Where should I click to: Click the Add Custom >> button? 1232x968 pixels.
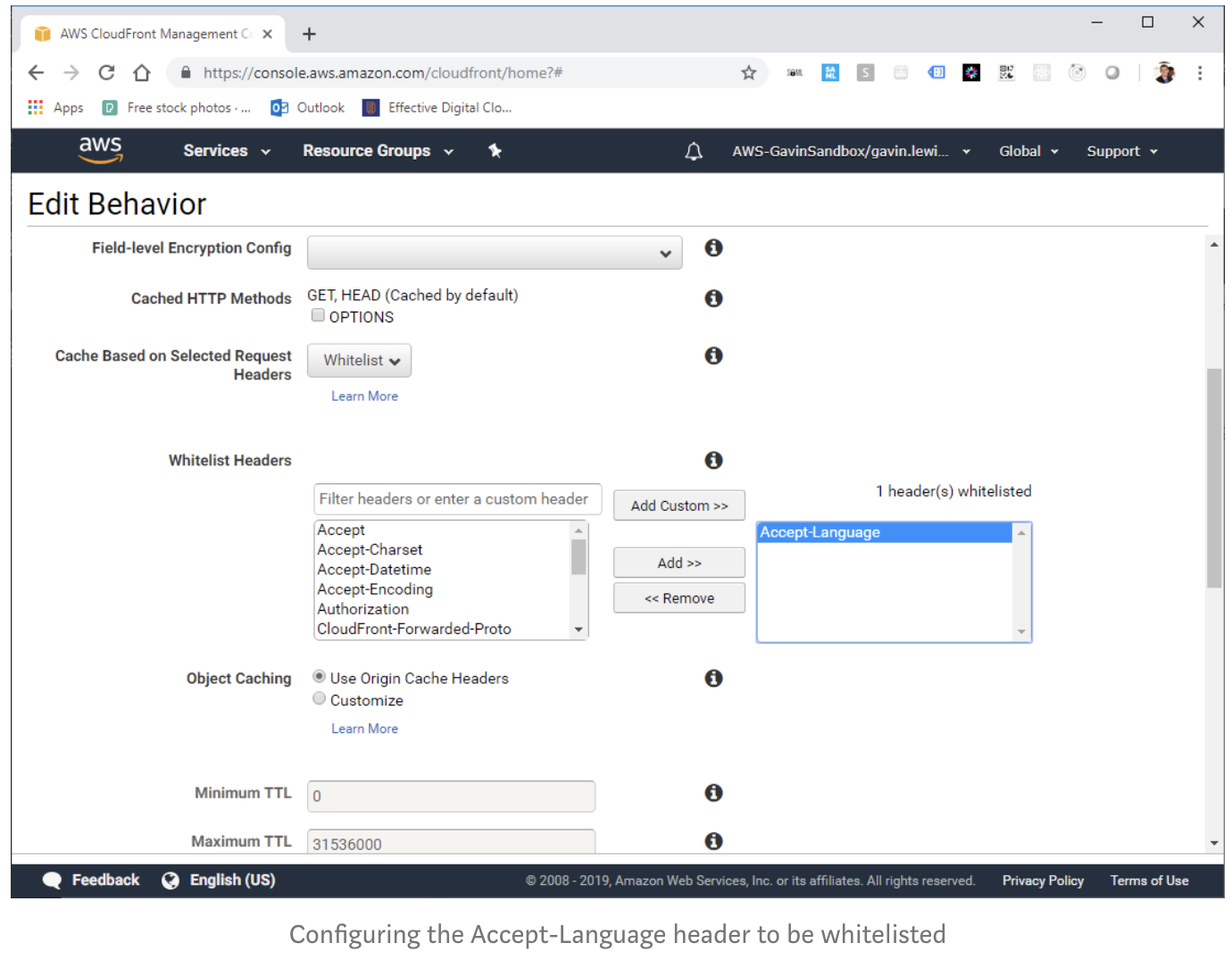point(679,505)
